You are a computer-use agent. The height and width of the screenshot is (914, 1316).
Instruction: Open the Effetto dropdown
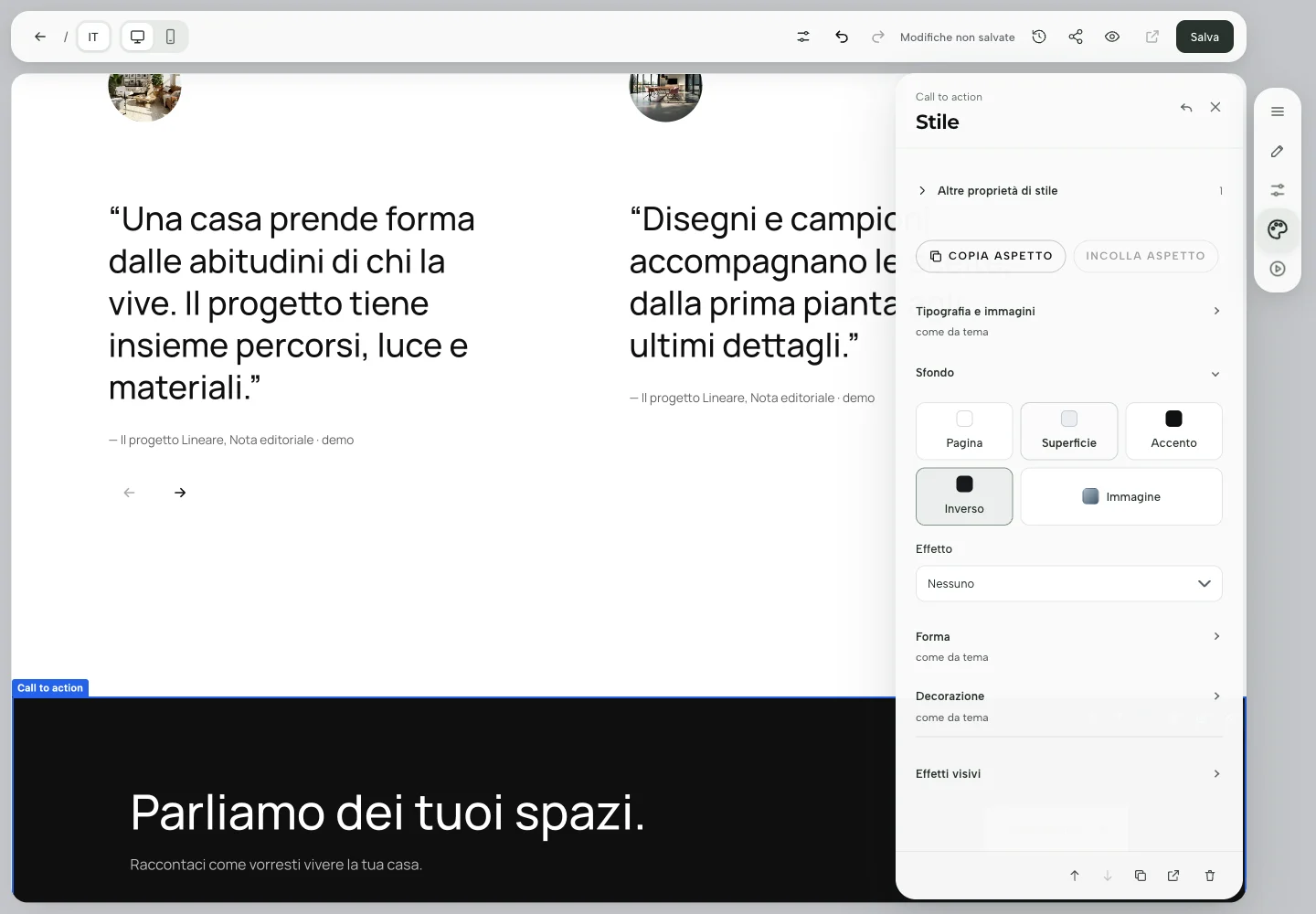pyautogui.click(x=1069, y=583)
